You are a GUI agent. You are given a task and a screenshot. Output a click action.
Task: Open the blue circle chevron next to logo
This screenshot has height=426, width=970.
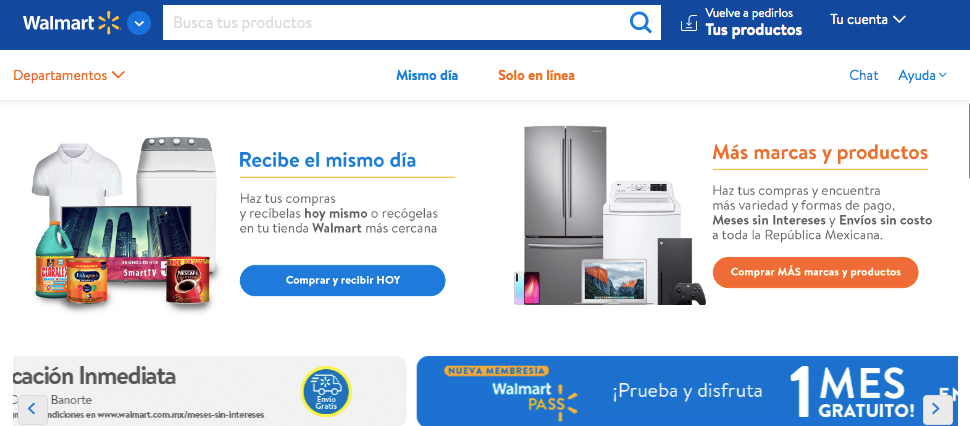point(139,23)
